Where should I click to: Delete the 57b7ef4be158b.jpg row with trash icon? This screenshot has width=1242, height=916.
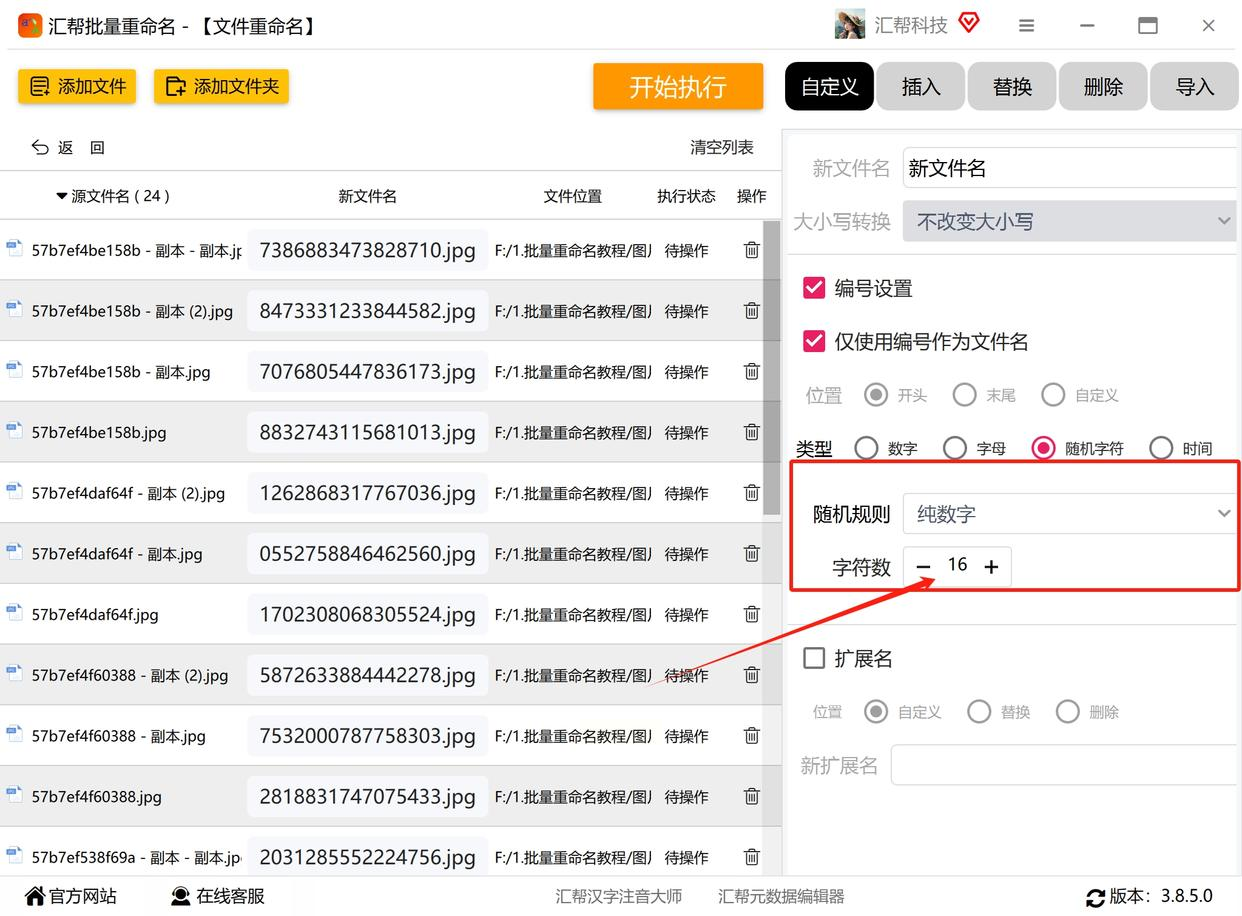(x=751, y=432)
